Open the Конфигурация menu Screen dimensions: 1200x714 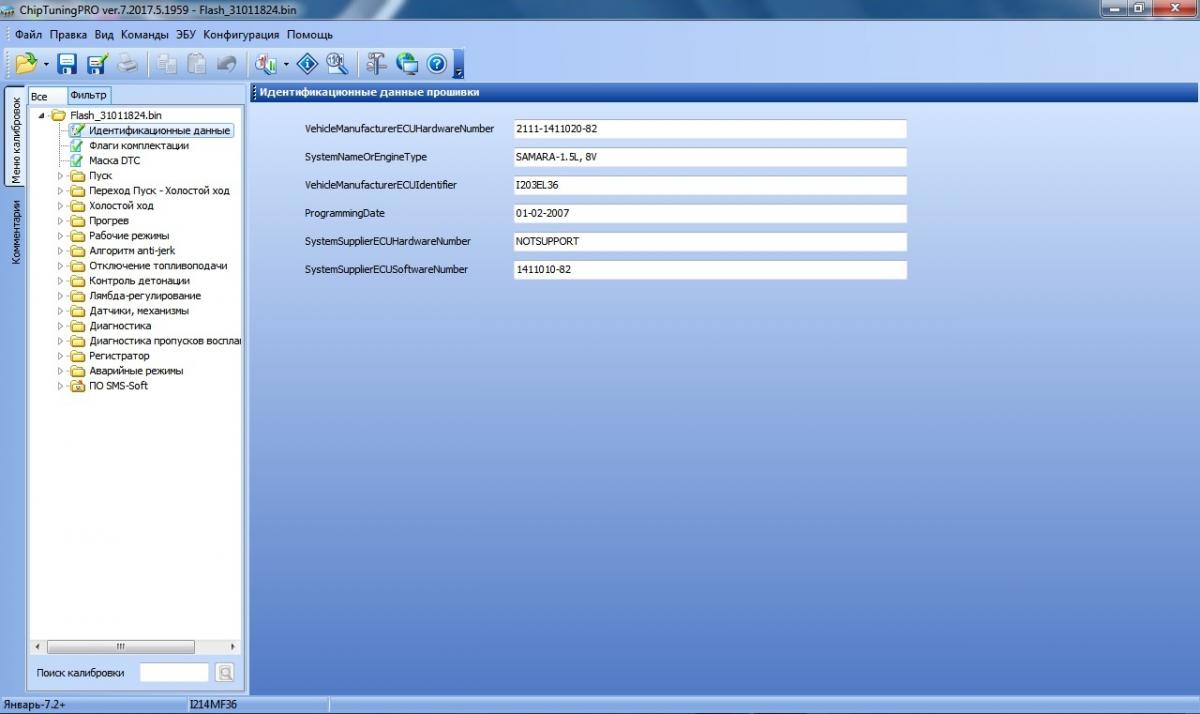point(241,34)
